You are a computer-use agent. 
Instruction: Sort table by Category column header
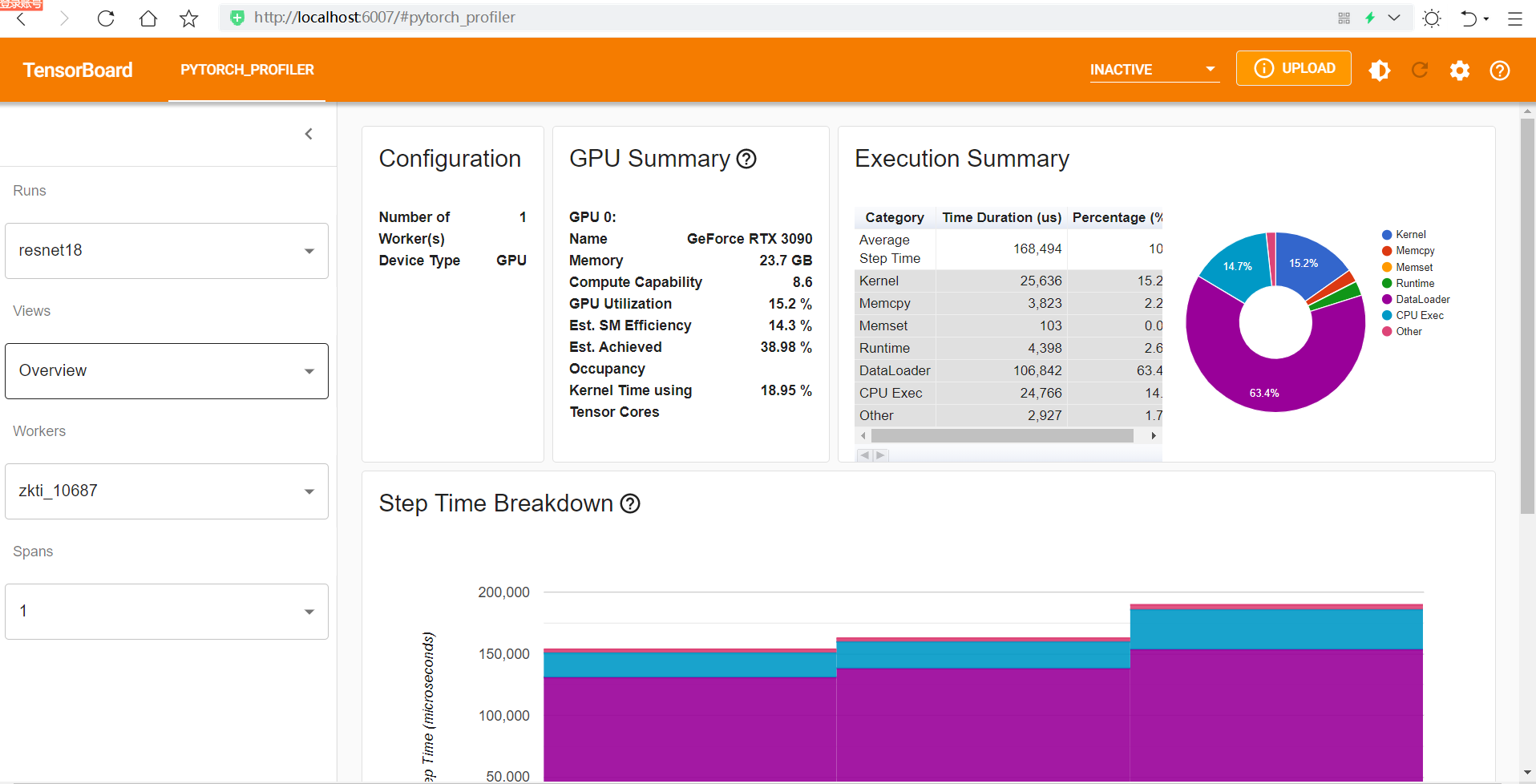[895, 217]
